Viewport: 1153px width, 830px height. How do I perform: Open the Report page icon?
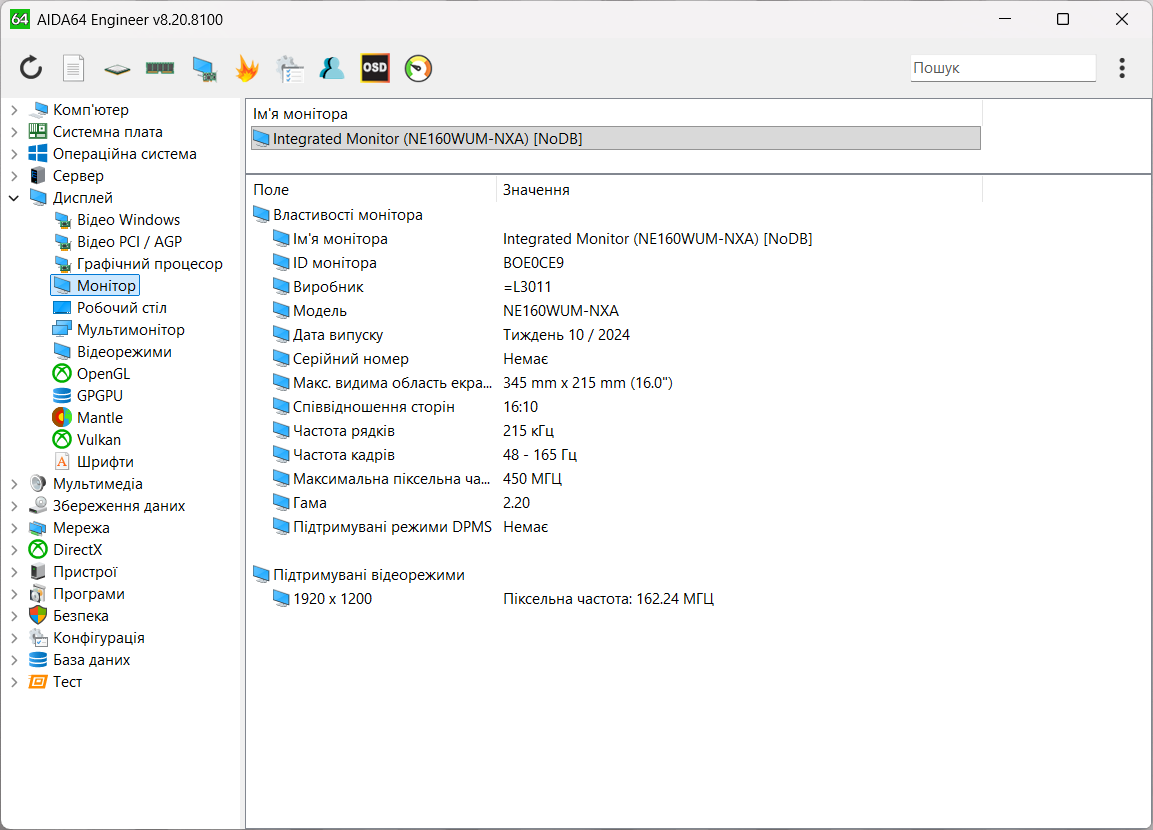(74, 68)
